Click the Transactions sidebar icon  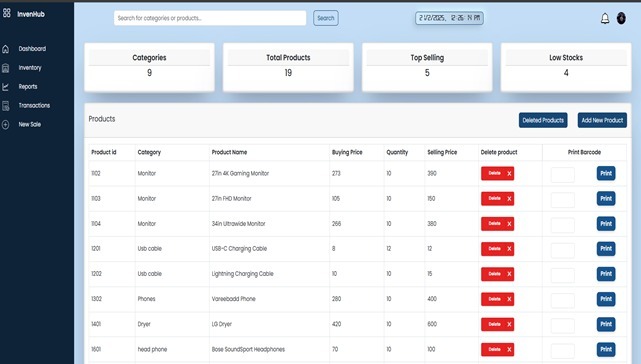pyautogui.click(x=6, y=106)
